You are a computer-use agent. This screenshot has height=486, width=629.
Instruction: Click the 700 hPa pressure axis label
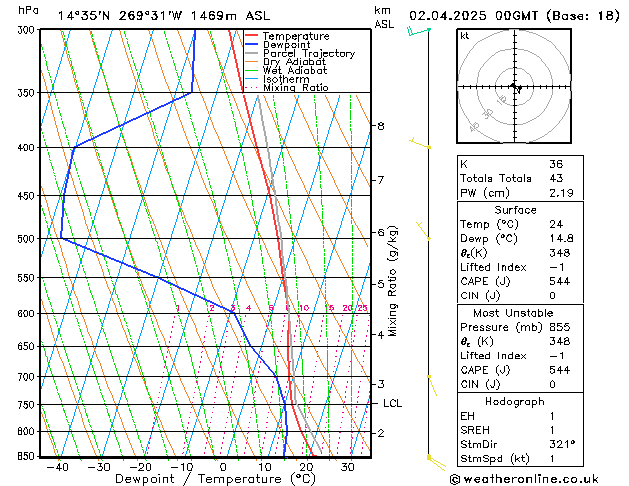pos(28,377)
